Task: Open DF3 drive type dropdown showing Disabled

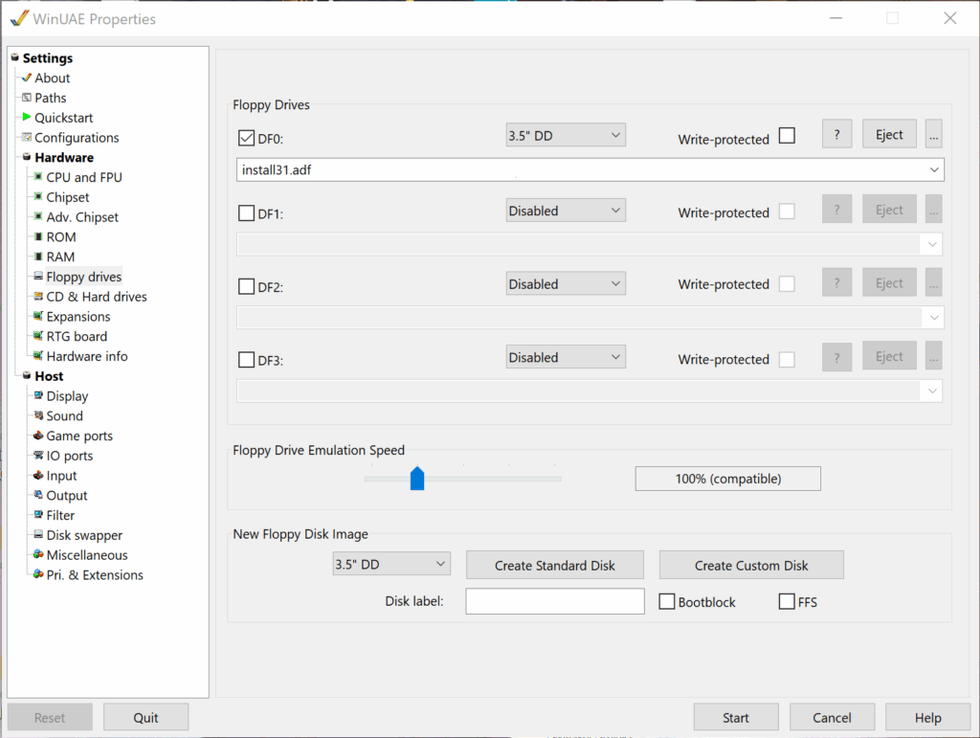Action: click(x=566, y=357)
